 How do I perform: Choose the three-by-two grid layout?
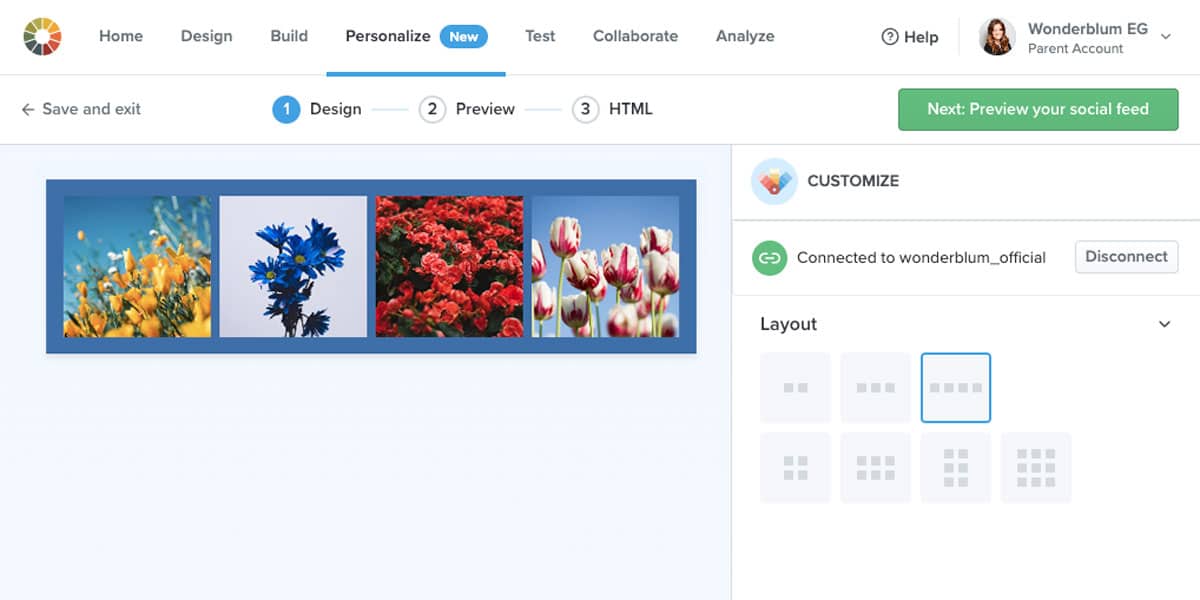click(x=875, y=467)
